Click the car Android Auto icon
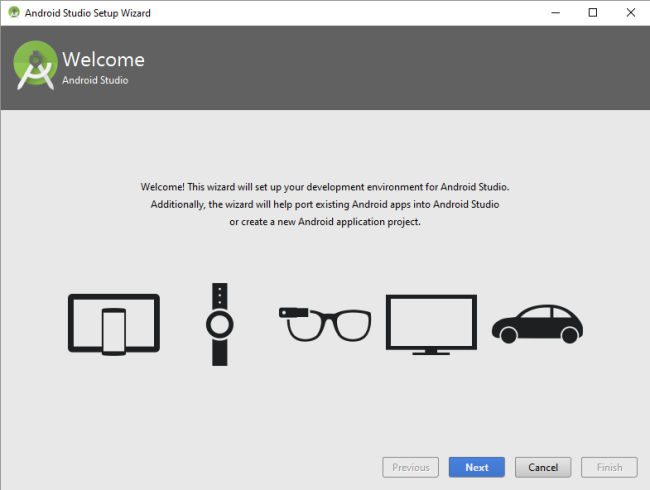 coord(537,322)
